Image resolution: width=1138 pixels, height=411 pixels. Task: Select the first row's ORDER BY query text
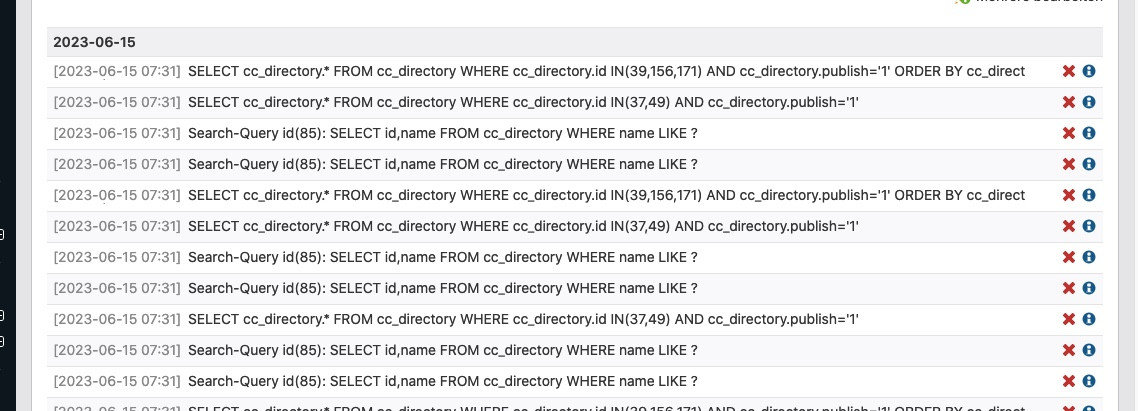[606, 71]
